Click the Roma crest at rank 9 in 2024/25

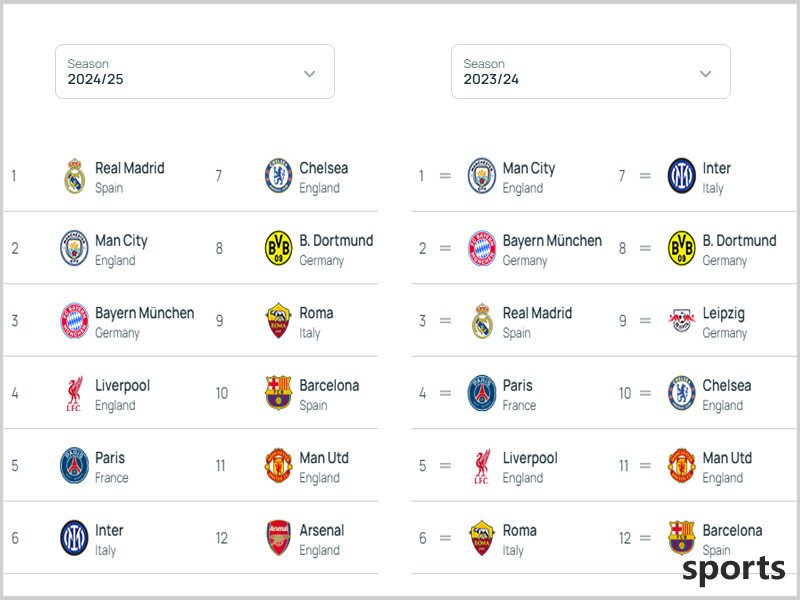[x=279, y=320]
